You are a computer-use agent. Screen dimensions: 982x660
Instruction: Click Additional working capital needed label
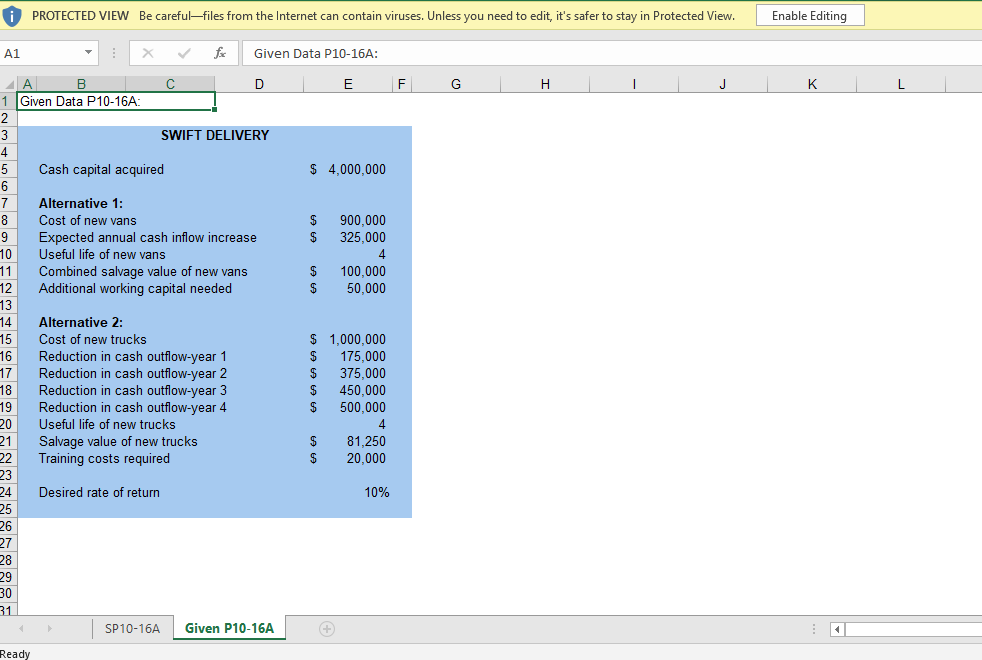[x=135, y=288]
